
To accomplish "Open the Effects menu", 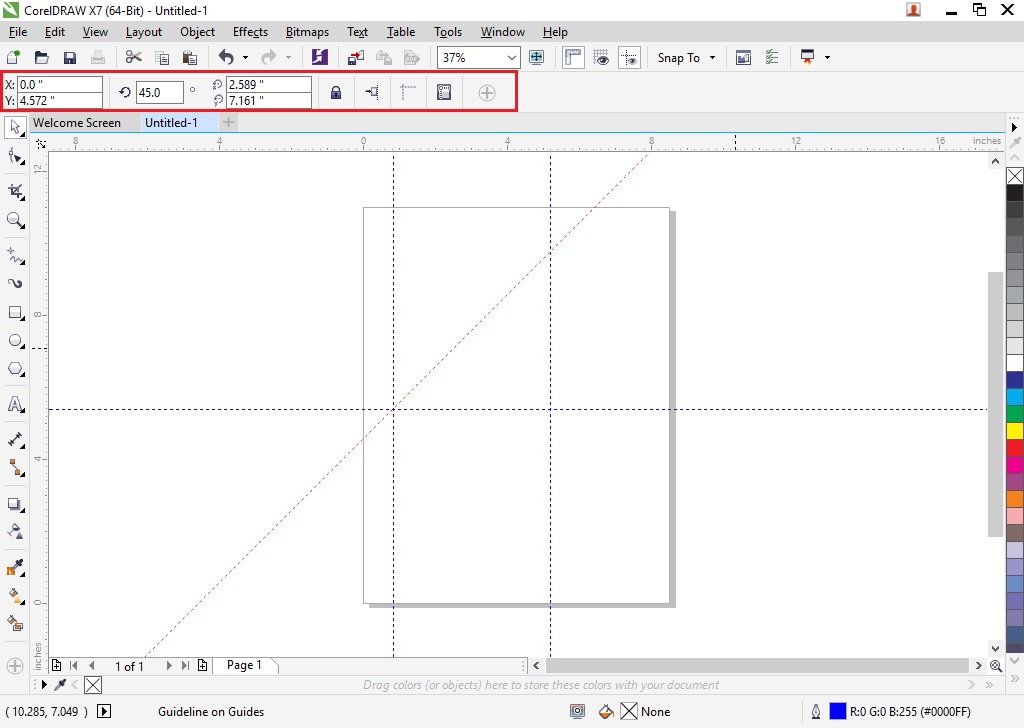I will tap(250, 31).
